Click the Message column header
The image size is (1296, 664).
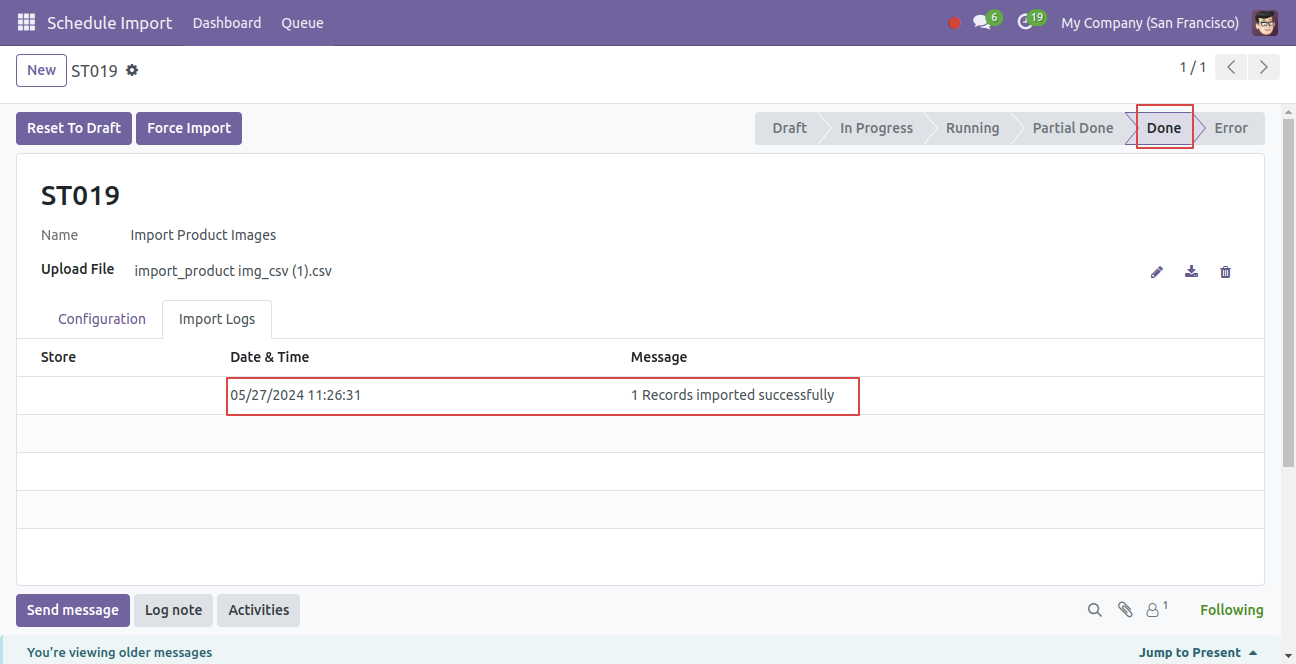coord(659,357)
